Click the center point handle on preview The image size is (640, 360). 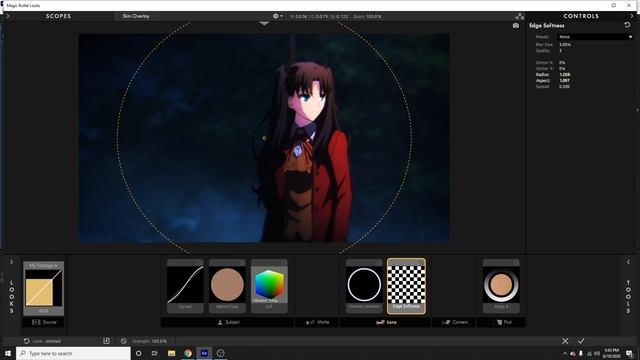pos(264,138)
